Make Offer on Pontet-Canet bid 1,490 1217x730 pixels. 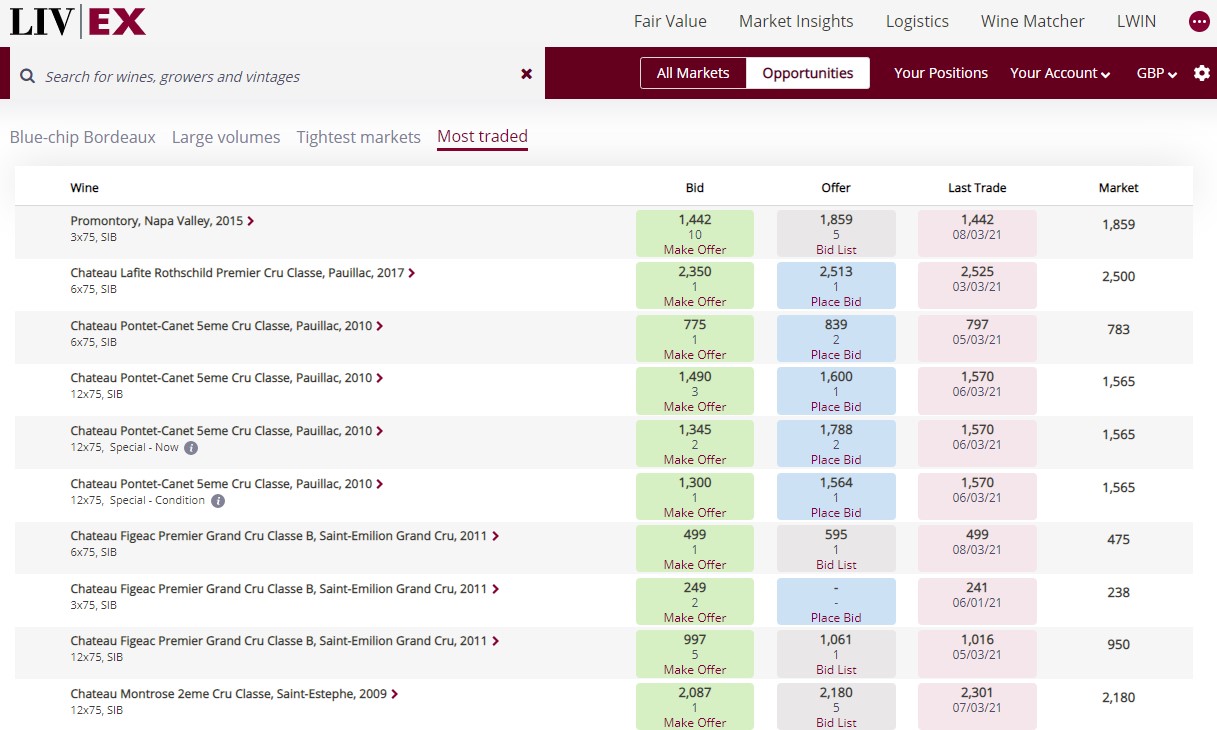(x=695, y=406)
